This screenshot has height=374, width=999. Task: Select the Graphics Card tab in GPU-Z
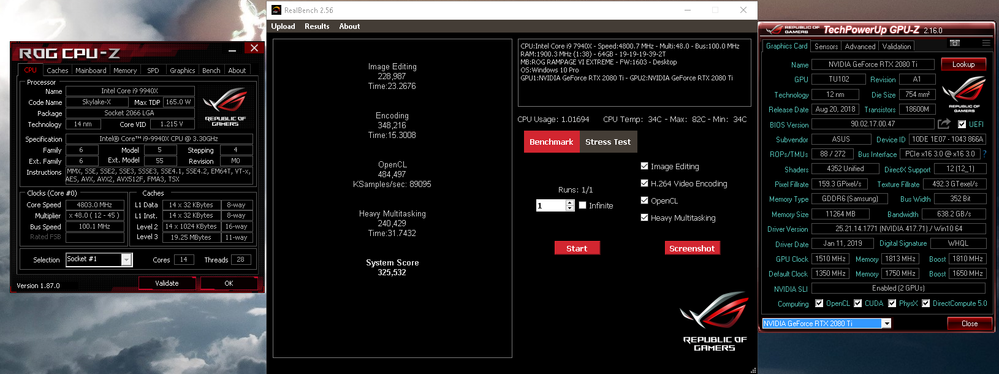click(x=786, y=46)
